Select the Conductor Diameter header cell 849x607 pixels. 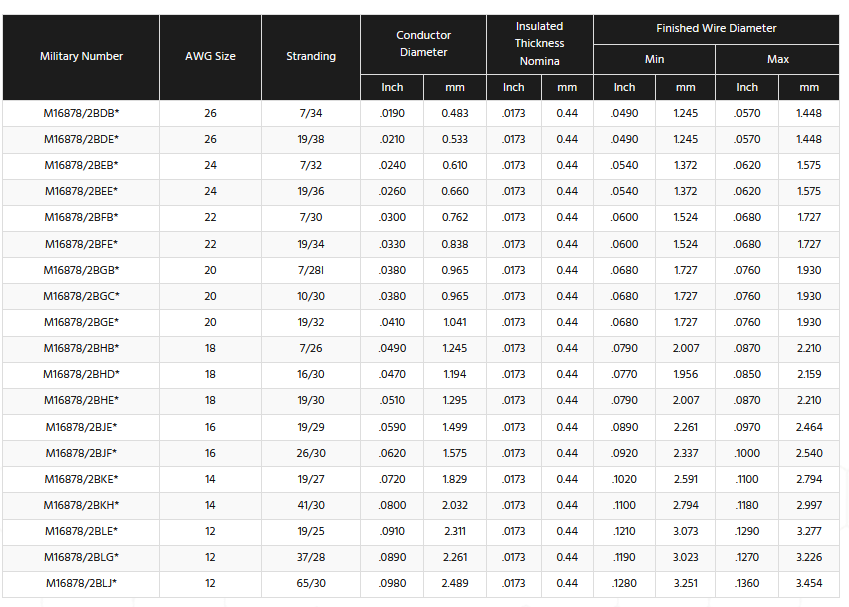(423, 44)
